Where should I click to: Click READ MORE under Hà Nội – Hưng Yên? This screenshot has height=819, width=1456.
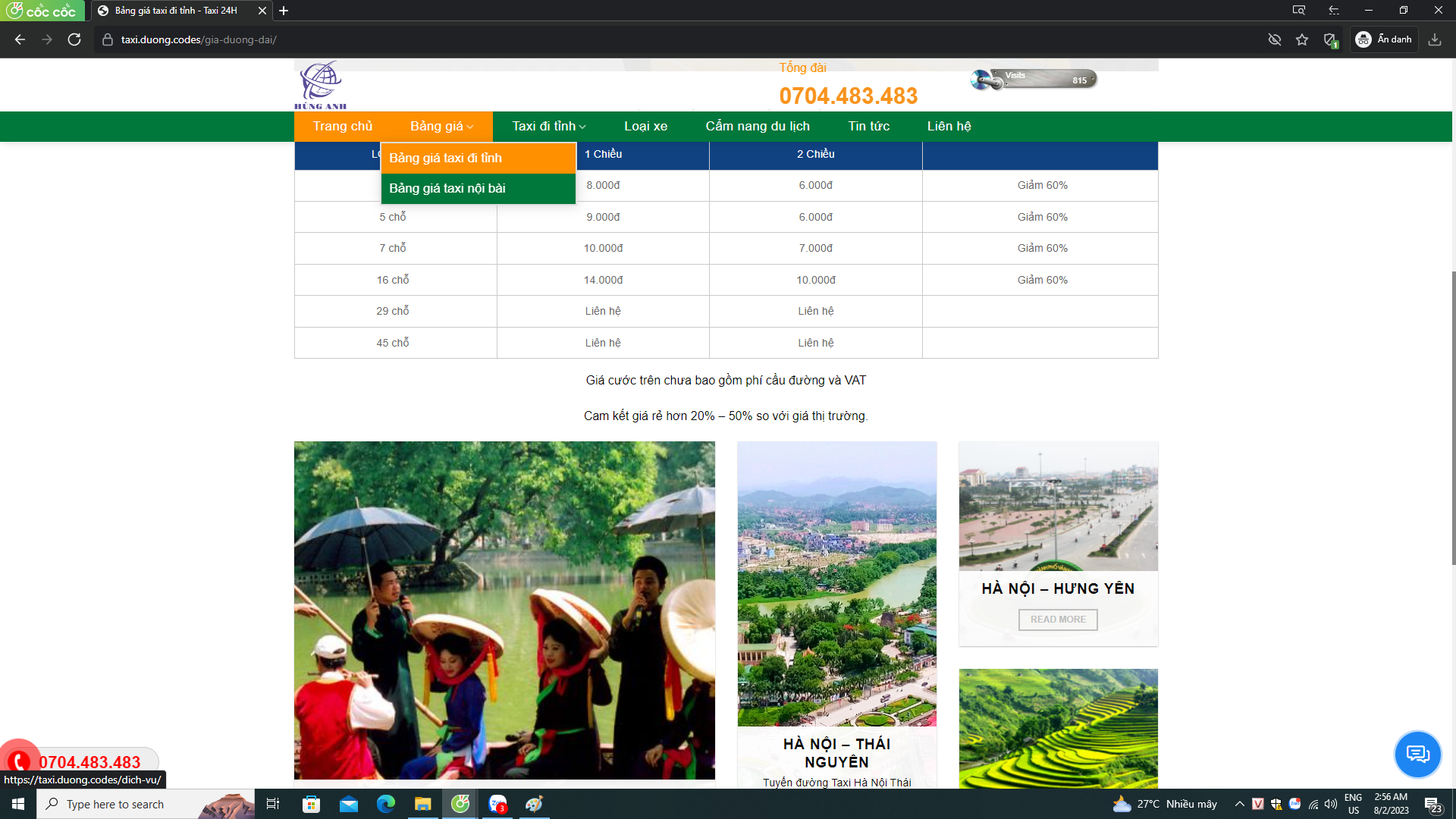click(1058, 620)
